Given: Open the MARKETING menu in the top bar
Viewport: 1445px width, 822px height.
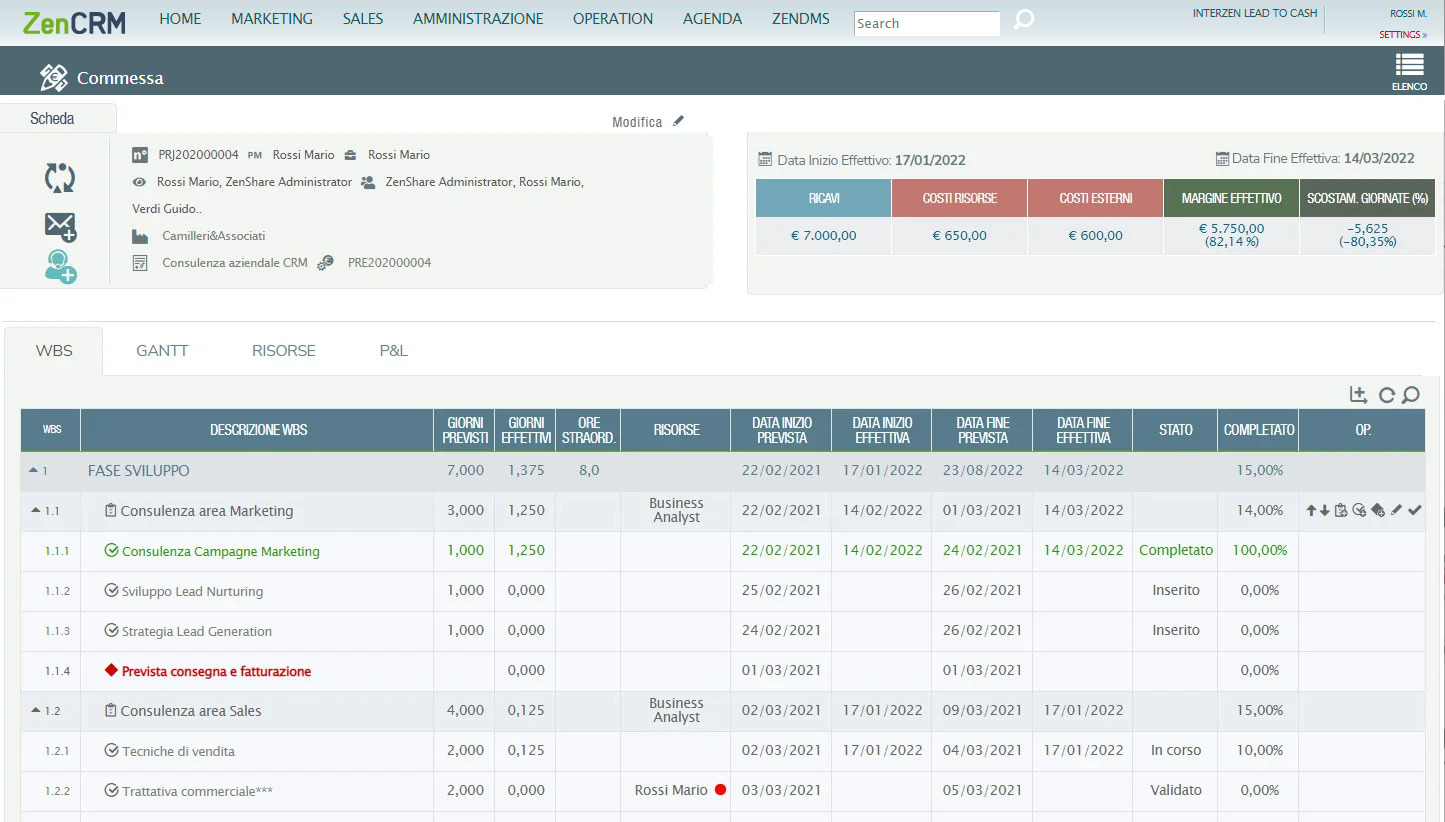Looking at the screenshot, I should [271, 18].
